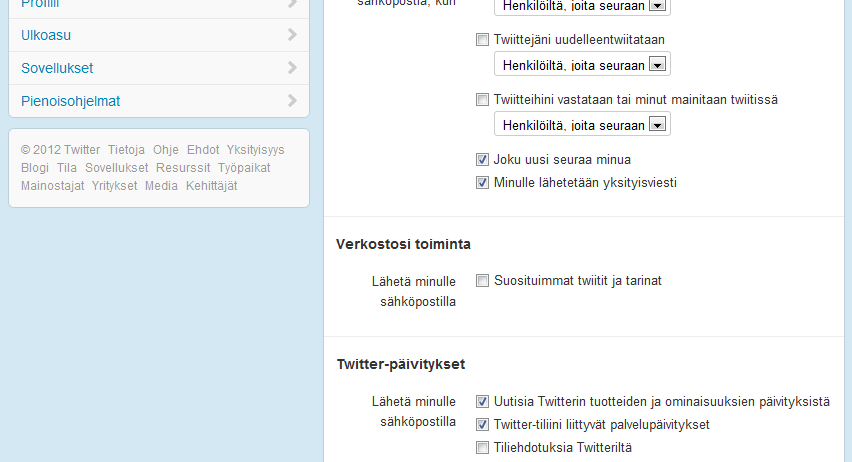852x462 pixels.
Task: Enable Twiitteihini vastataan tai minut mainitaan checkbox
Action: pos(482,99)
